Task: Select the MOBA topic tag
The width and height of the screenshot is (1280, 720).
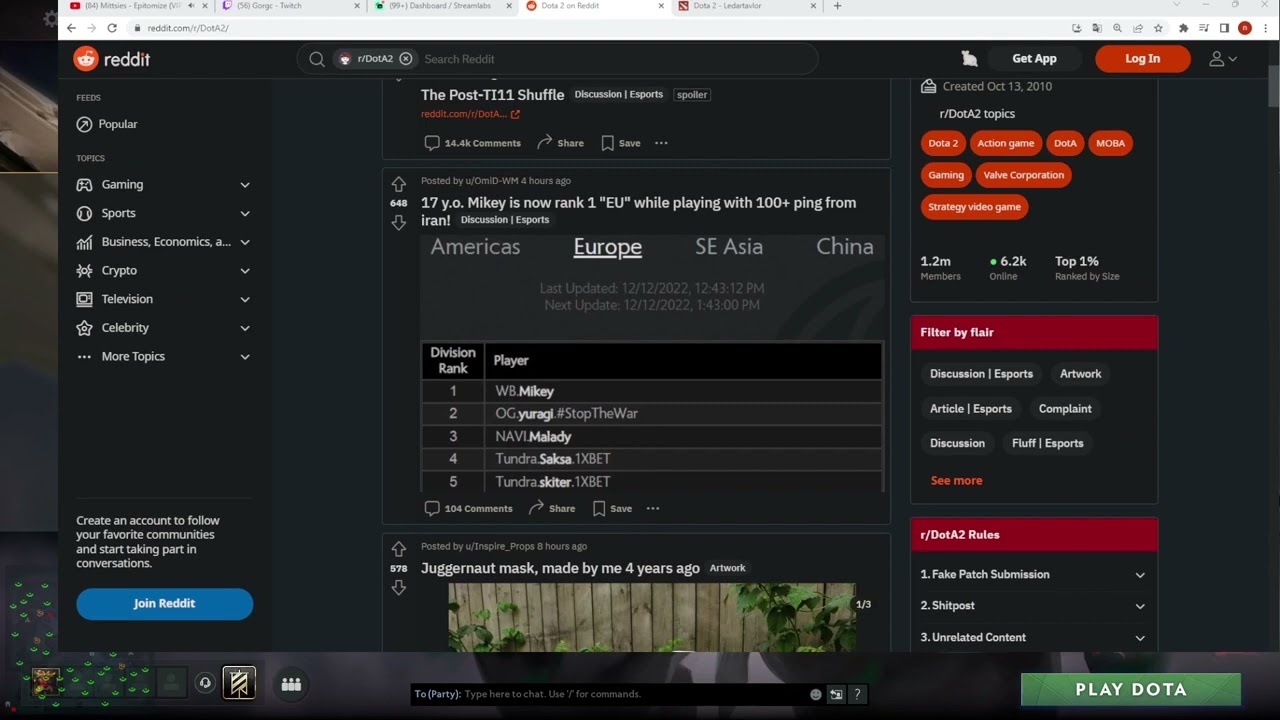Action: coord(1110,143)
